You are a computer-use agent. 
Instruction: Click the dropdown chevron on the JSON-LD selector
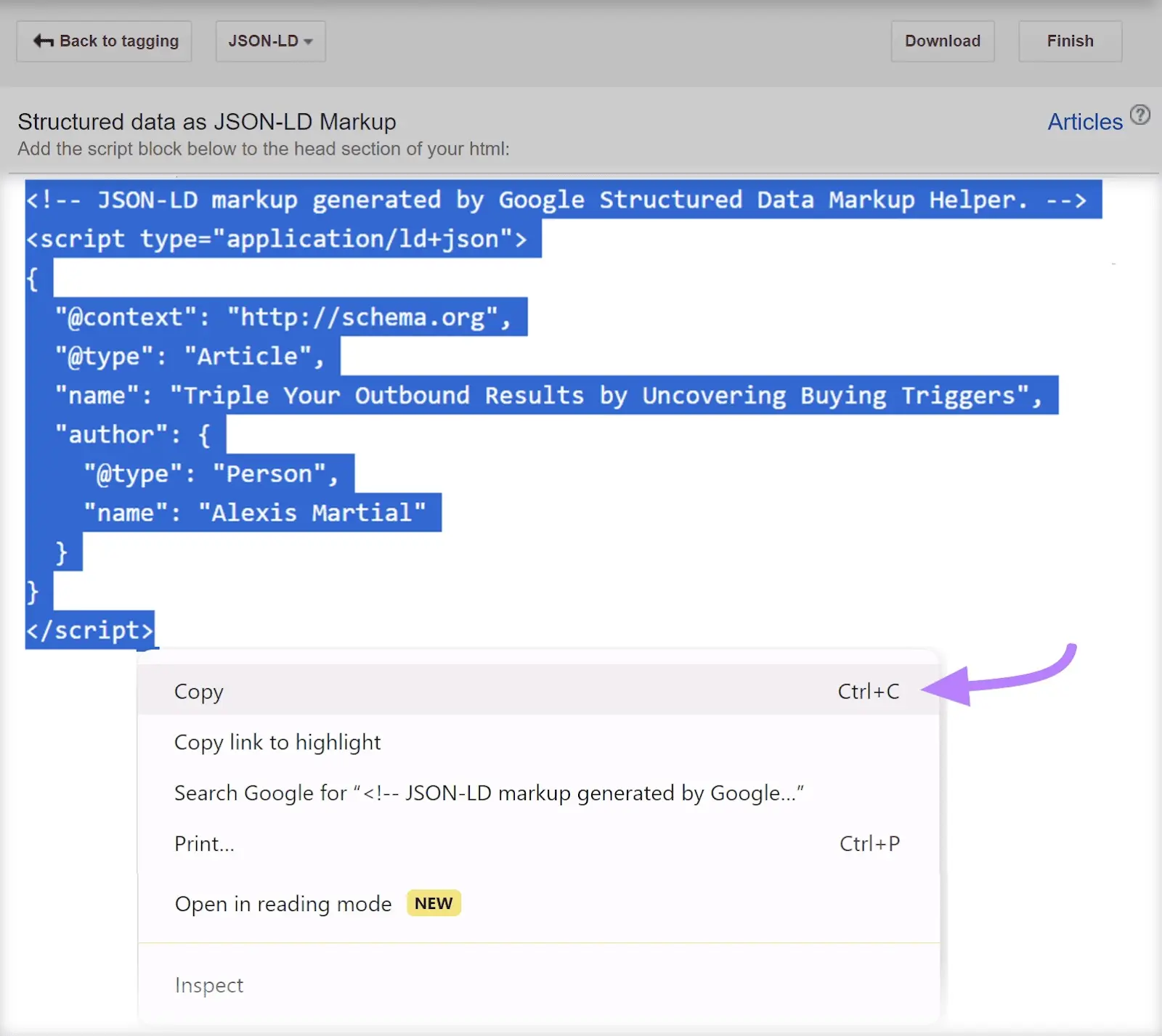(x=308, y=41)
